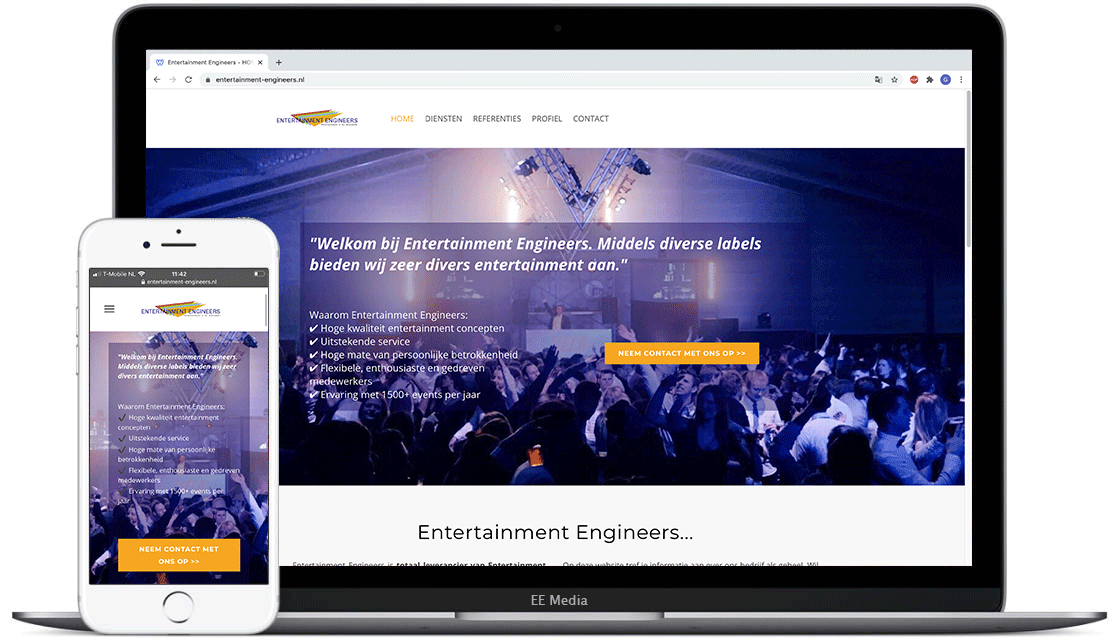The height and width of the screenshot is (643, 1120).
Task: Click the address bar URL
Action: coord(260,79)
